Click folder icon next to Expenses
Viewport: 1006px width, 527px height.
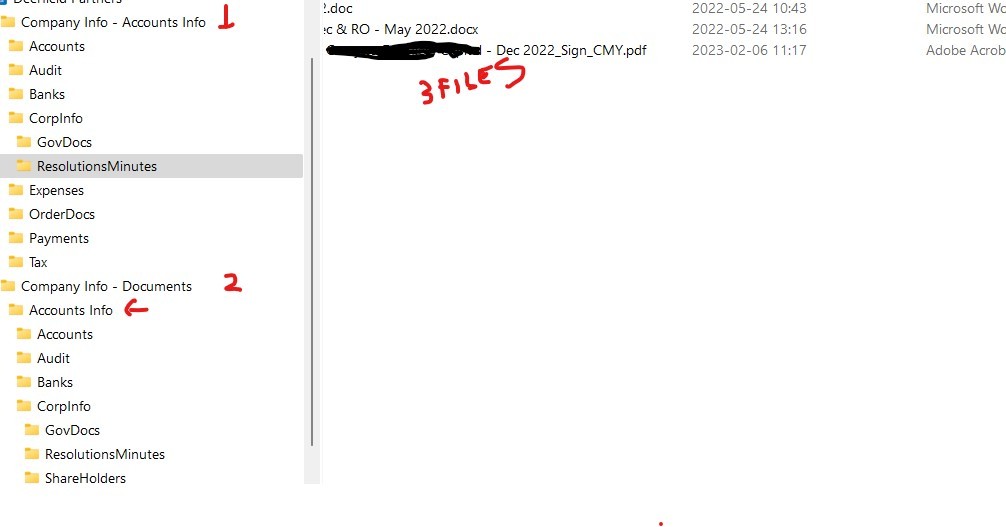click(x=16, y=190)
